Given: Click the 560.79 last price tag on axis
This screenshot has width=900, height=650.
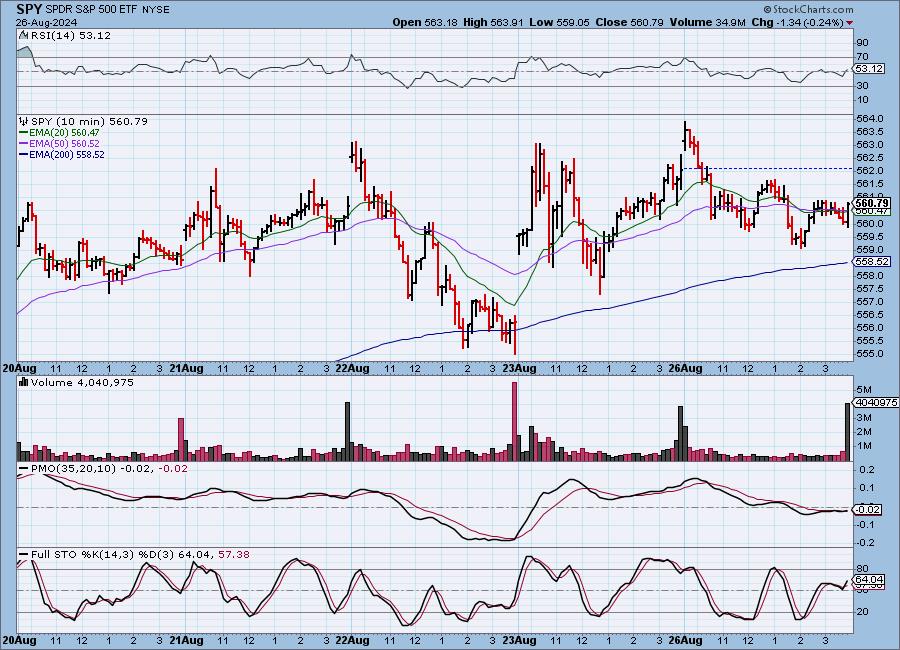Looking at the screenshot, I should [872, 203].
